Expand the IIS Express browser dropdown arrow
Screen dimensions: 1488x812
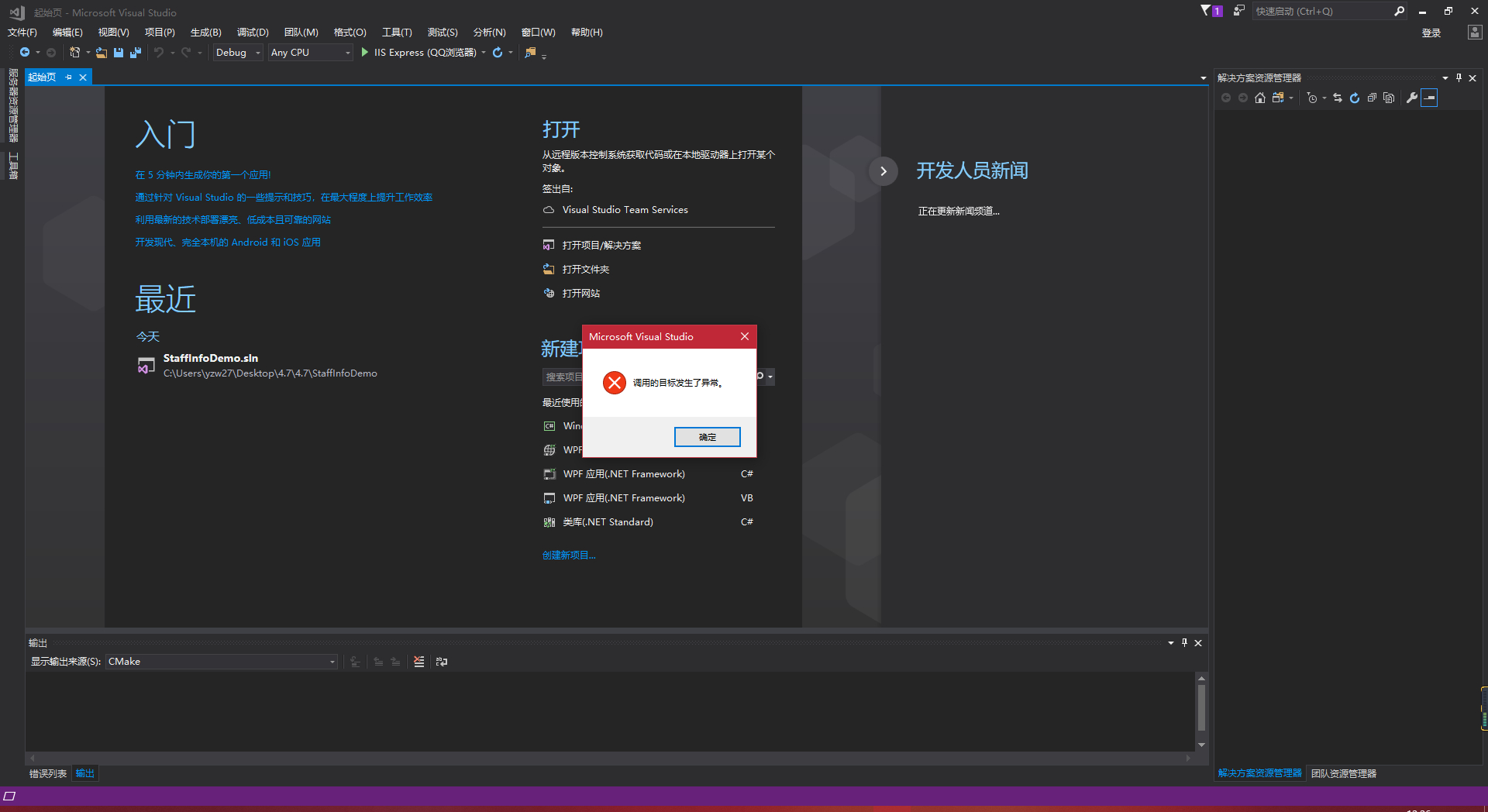pos(484,53)
